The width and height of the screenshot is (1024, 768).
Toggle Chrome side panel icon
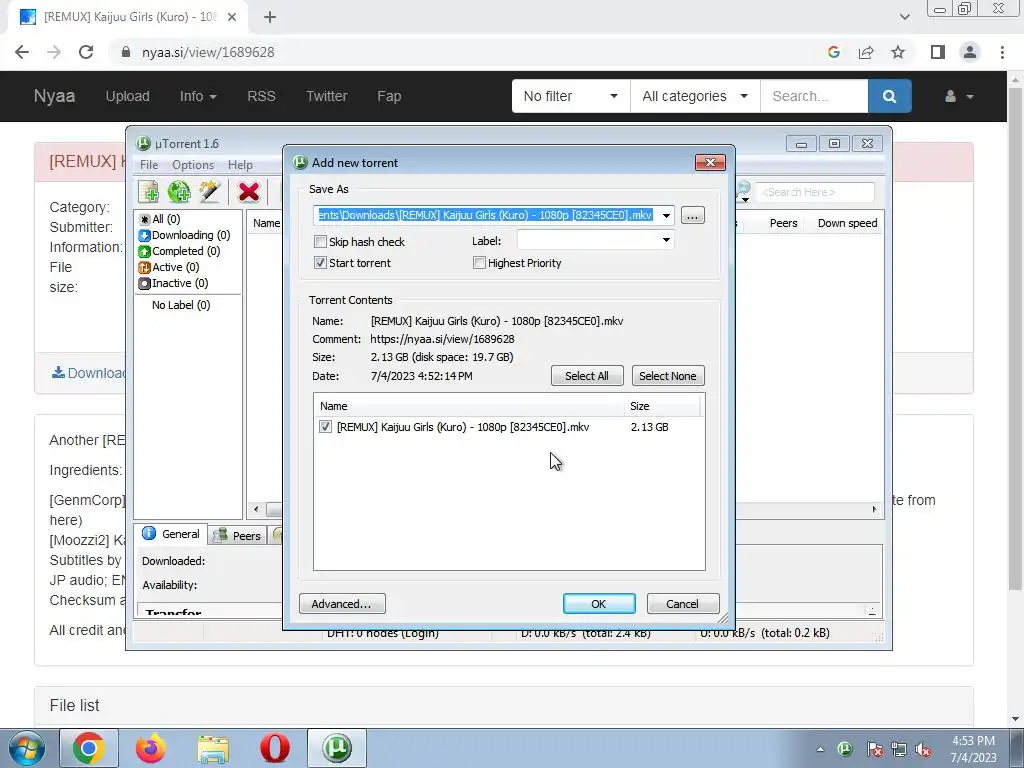(938, 52)
